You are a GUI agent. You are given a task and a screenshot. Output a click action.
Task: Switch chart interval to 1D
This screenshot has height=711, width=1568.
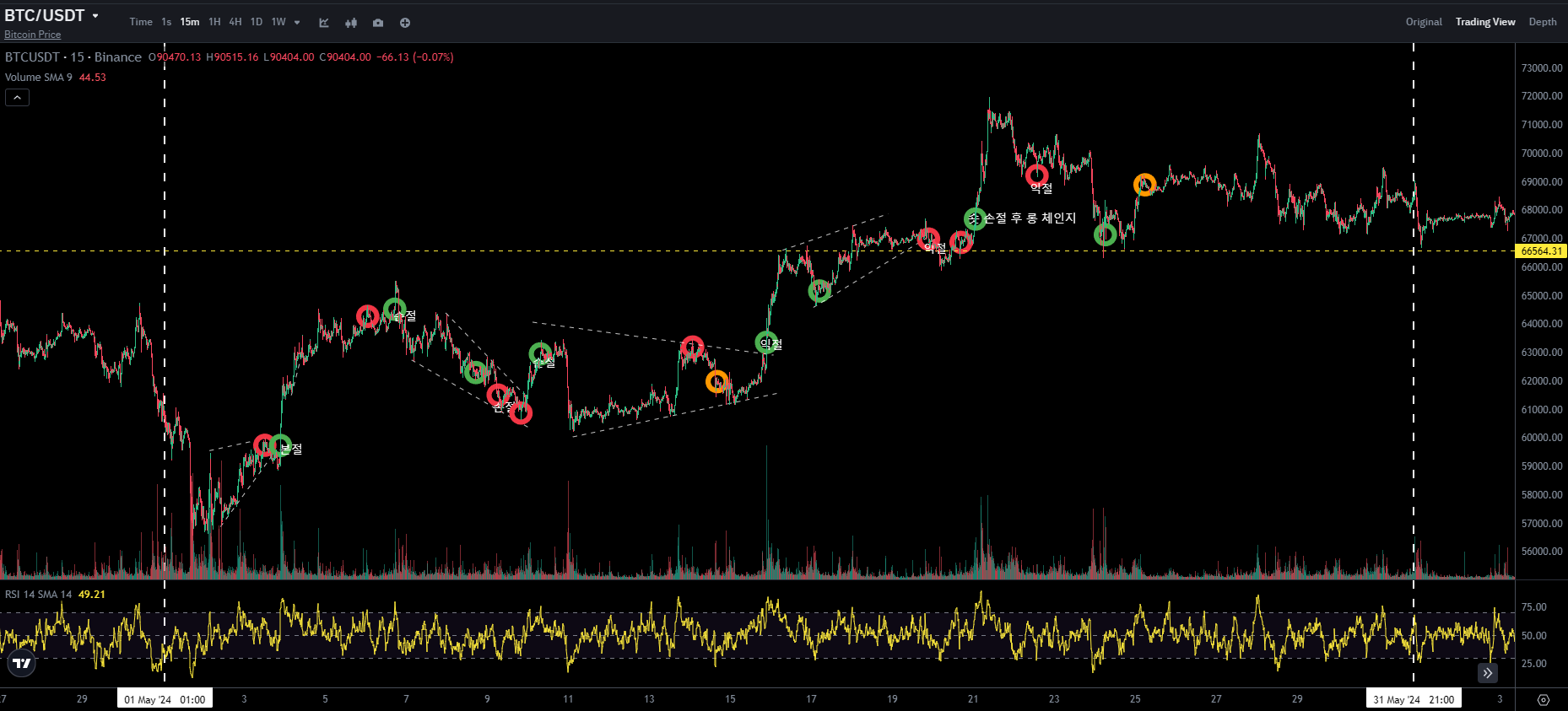tap(257, 22)
